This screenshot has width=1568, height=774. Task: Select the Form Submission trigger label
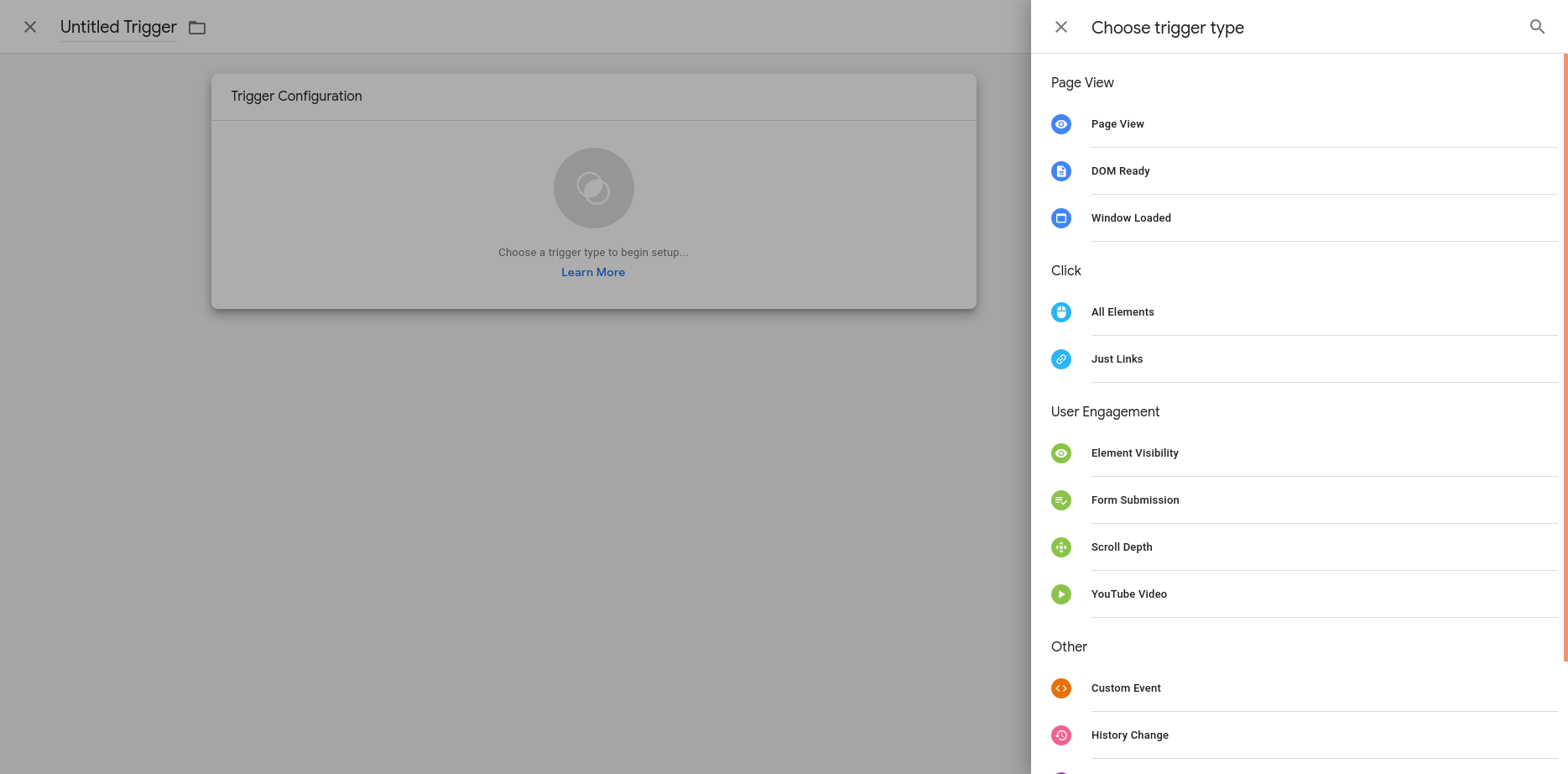[x=1135, y=500]
